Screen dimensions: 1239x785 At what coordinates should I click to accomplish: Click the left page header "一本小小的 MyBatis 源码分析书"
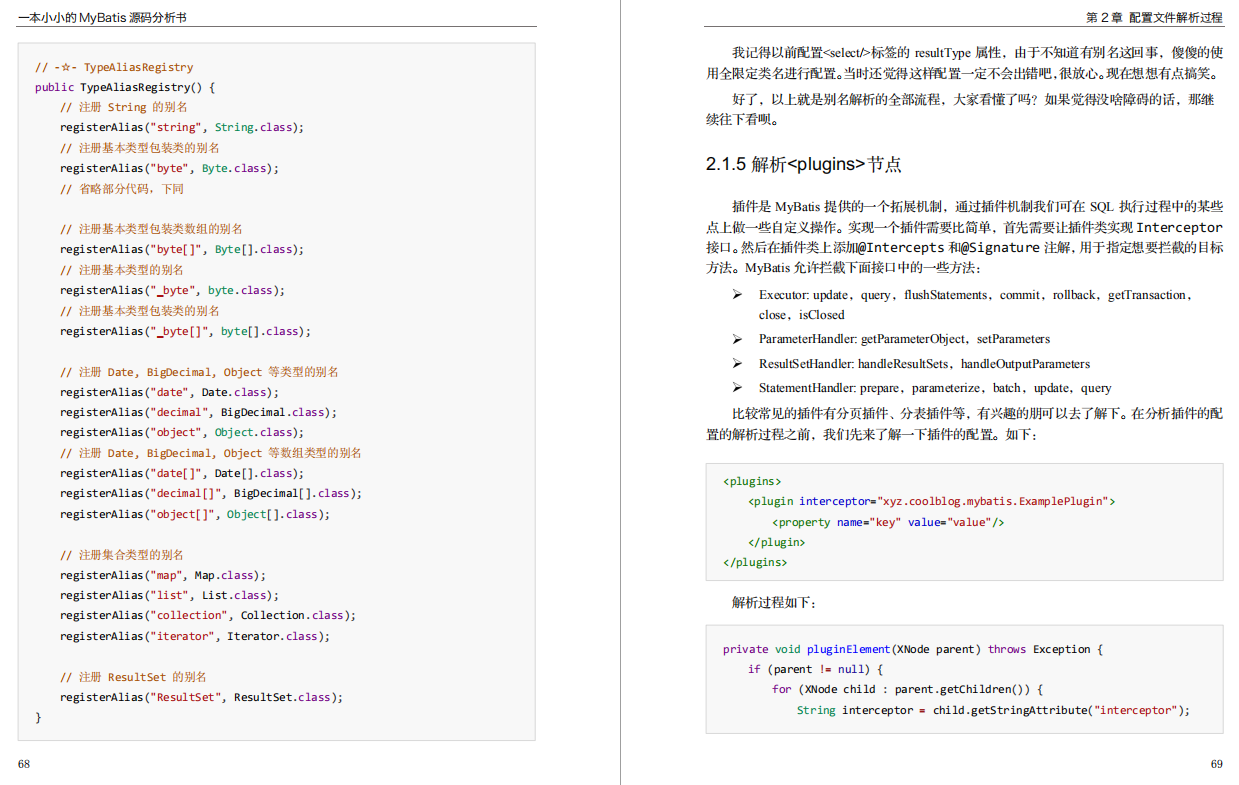coord(101,17)
